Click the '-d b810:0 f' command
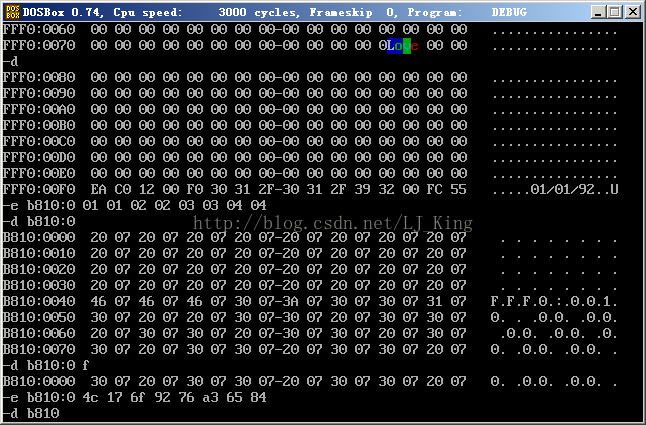 coord(46,365)
